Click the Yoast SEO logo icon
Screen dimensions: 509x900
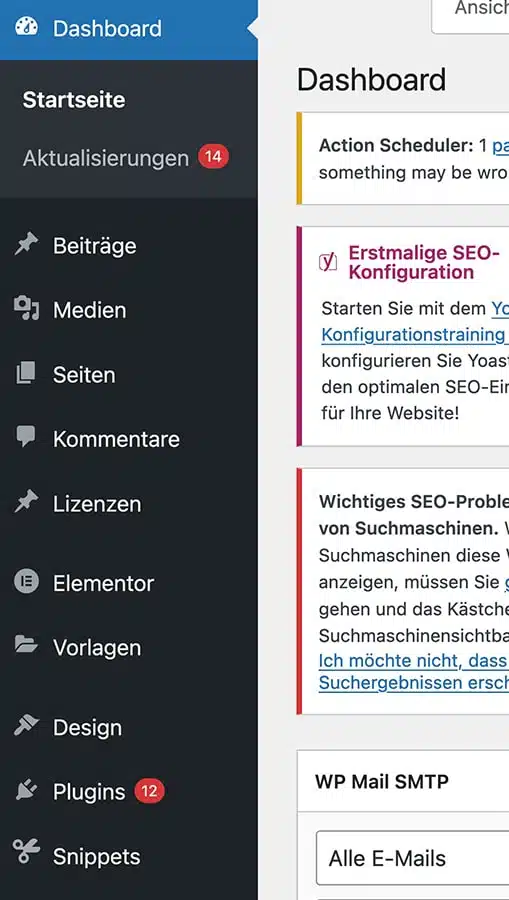328,262
